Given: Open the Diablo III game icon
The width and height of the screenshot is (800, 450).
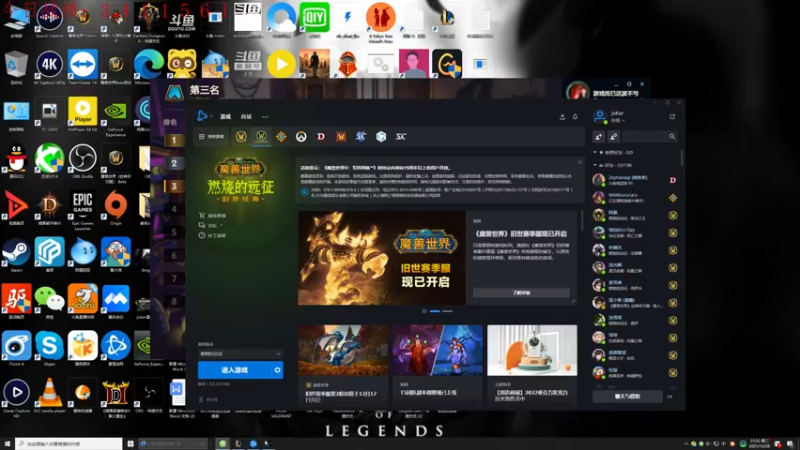Looking at the screenshot, I should click(321, 136).
